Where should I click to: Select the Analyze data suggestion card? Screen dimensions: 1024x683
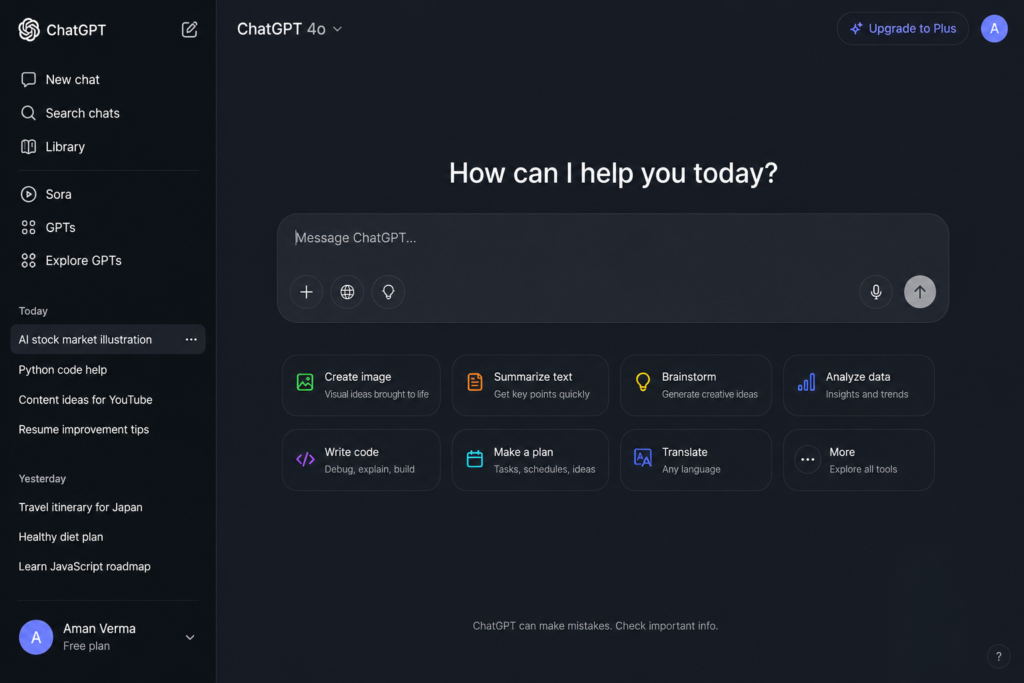859,385
